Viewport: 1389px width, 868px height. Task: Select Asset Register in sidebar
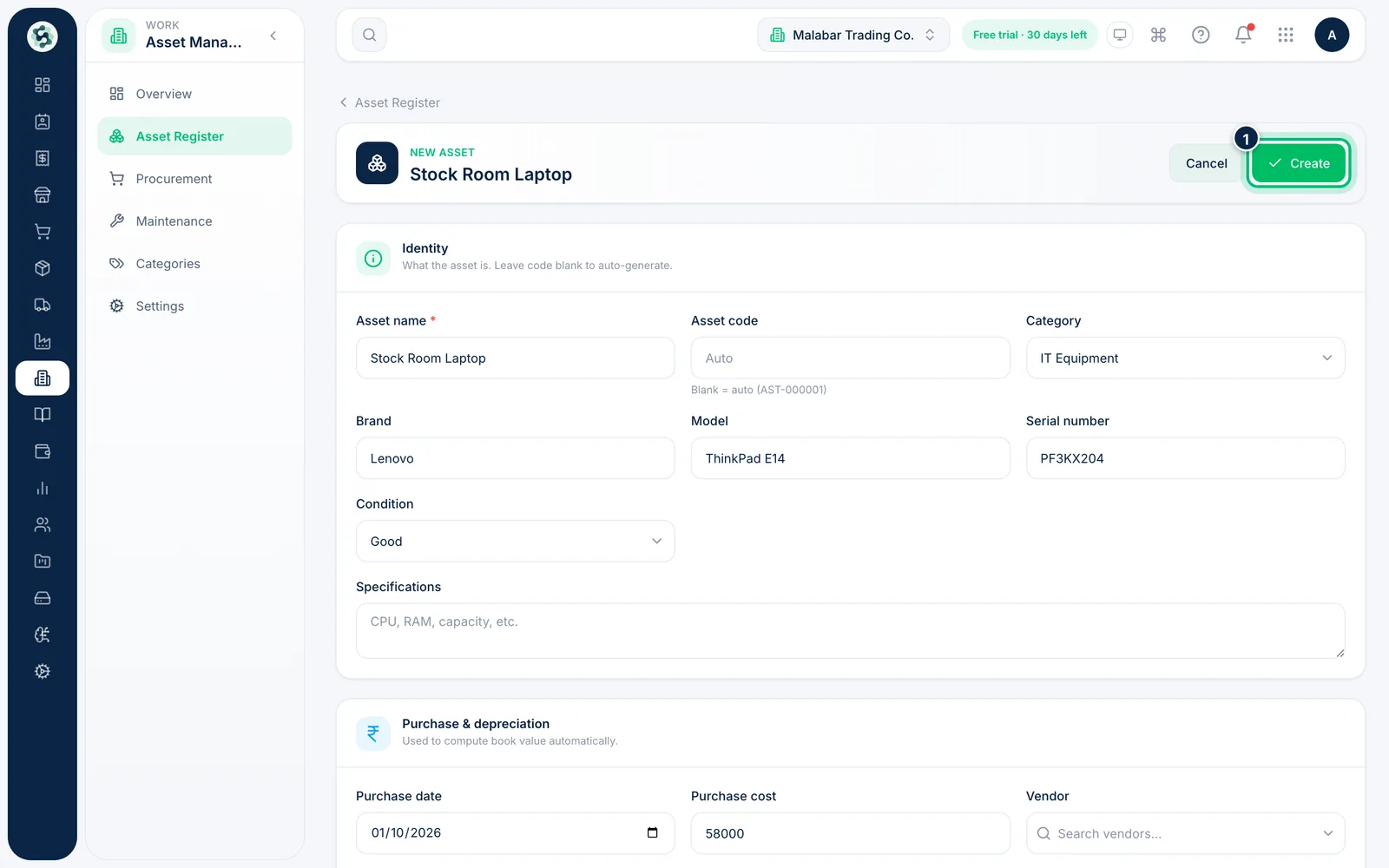[x=194, y=136]
